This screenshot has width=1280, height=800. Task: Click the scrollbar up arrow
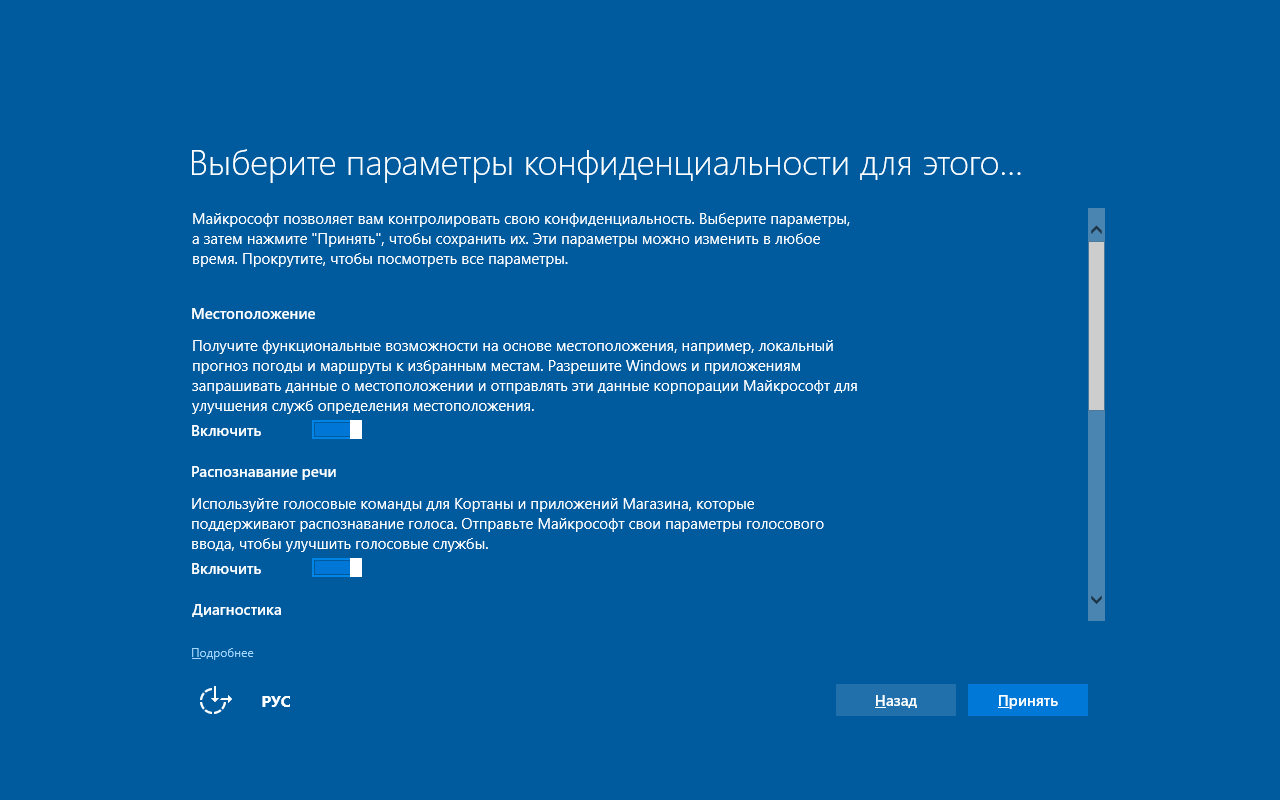(1096, 228)
